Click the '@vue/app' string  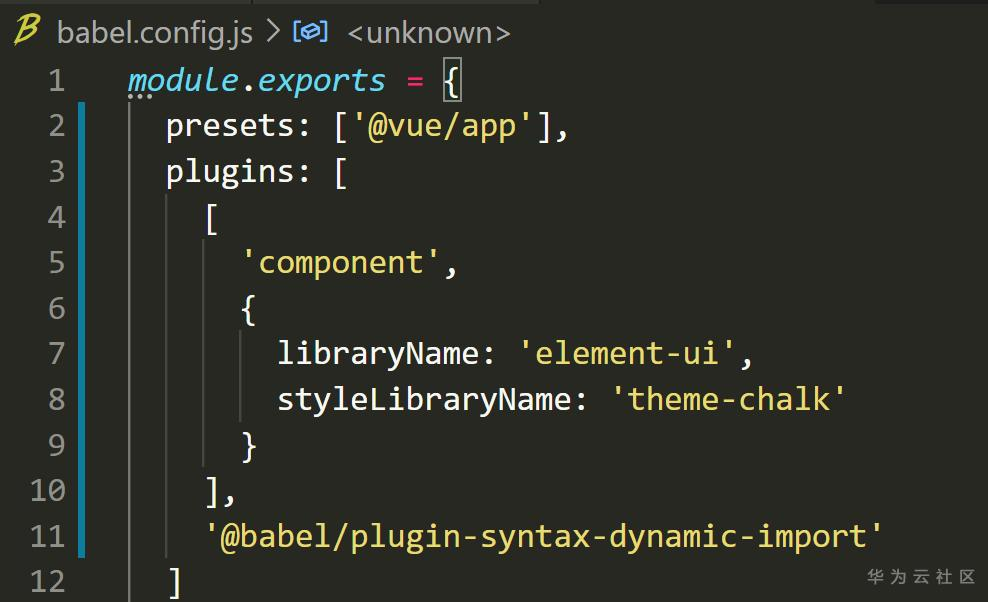[442, 126]
